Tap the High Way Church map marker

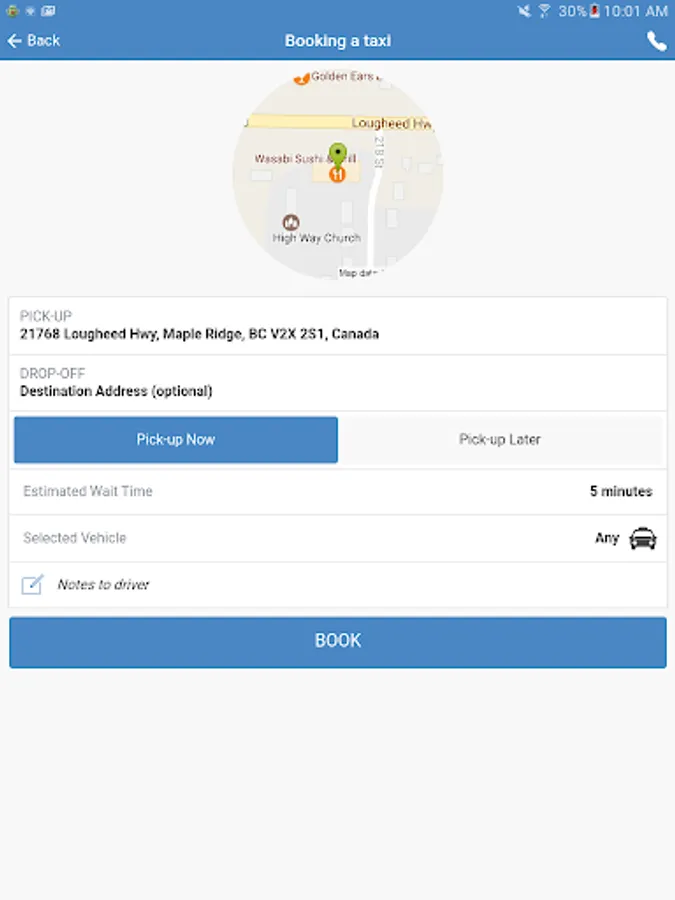(x=291, y=221)
